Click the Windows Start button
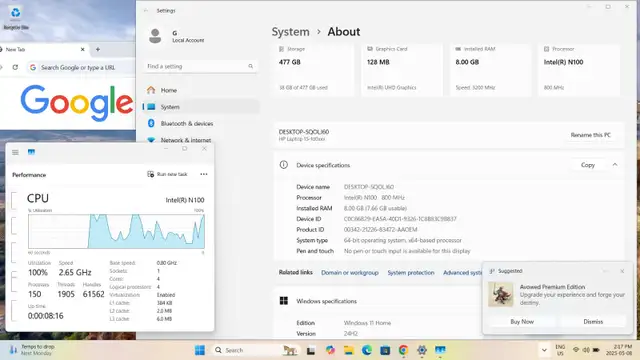 pyautogui.click(x=200, y=350)
